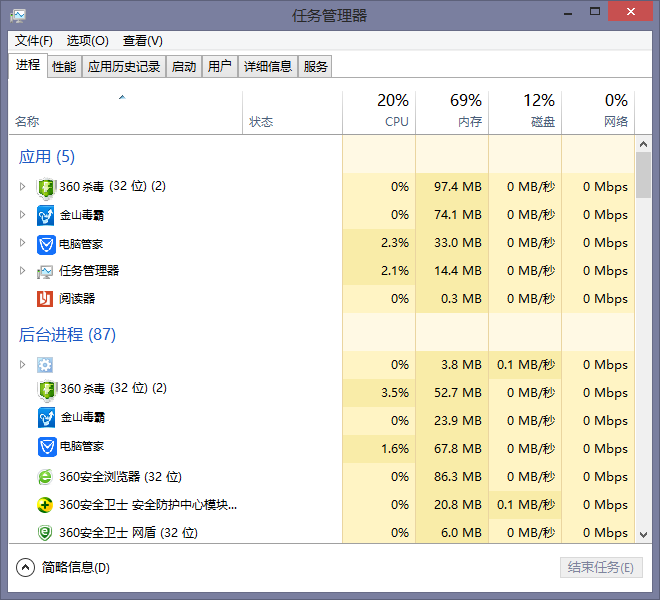
Task: Switch to the 应用历史记录 tab
Action: [124, 67]
